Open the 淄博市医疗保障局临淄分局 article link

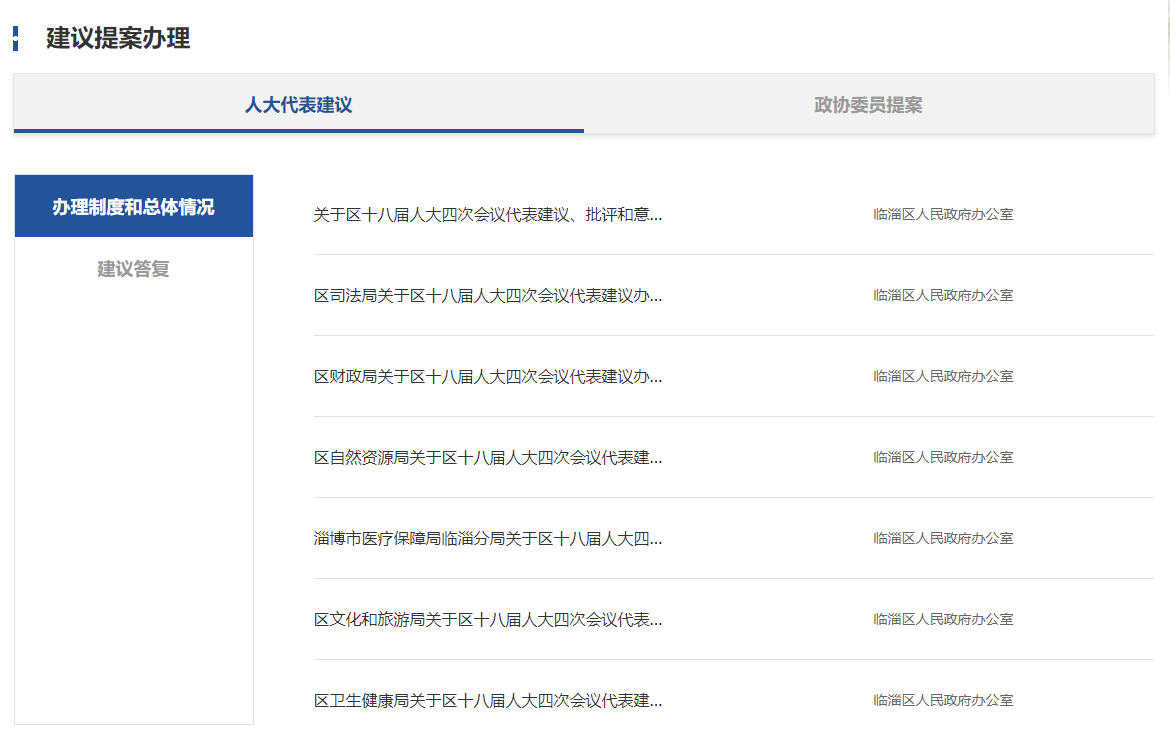point(487,538)
